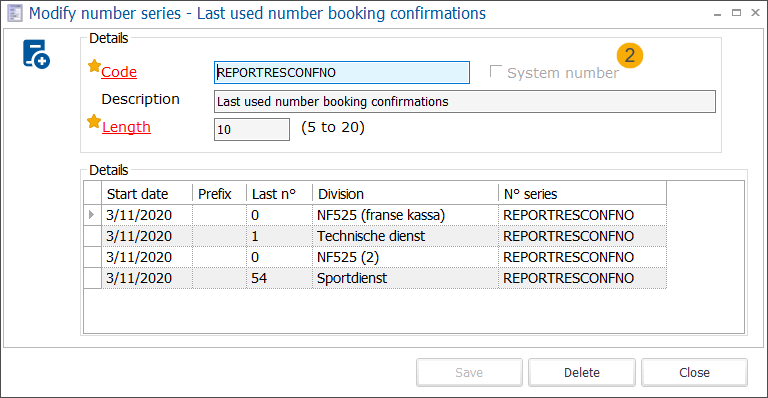Image resolution: width=768 pixels, height=398 pixels.
Task: Click Start date of Technische dienst row
Action: [x=147, y=236]
